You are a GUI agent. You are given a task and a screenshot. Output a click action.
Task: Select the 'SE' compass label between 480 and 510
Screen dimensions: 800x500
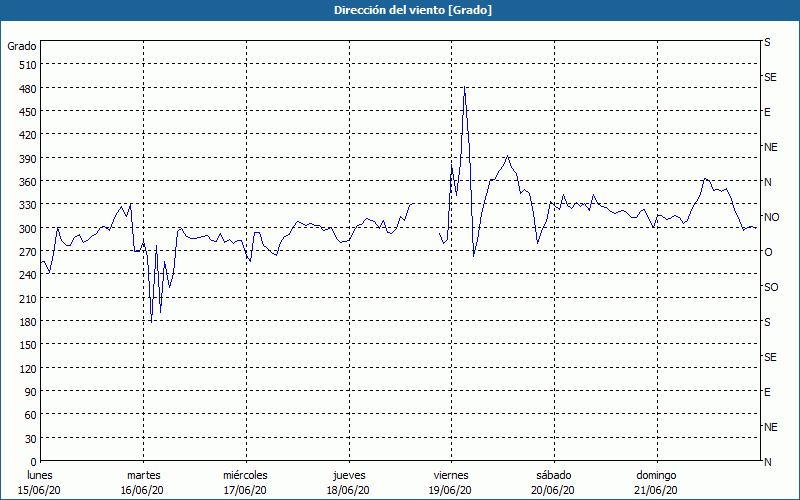click(x=770, y=77)
